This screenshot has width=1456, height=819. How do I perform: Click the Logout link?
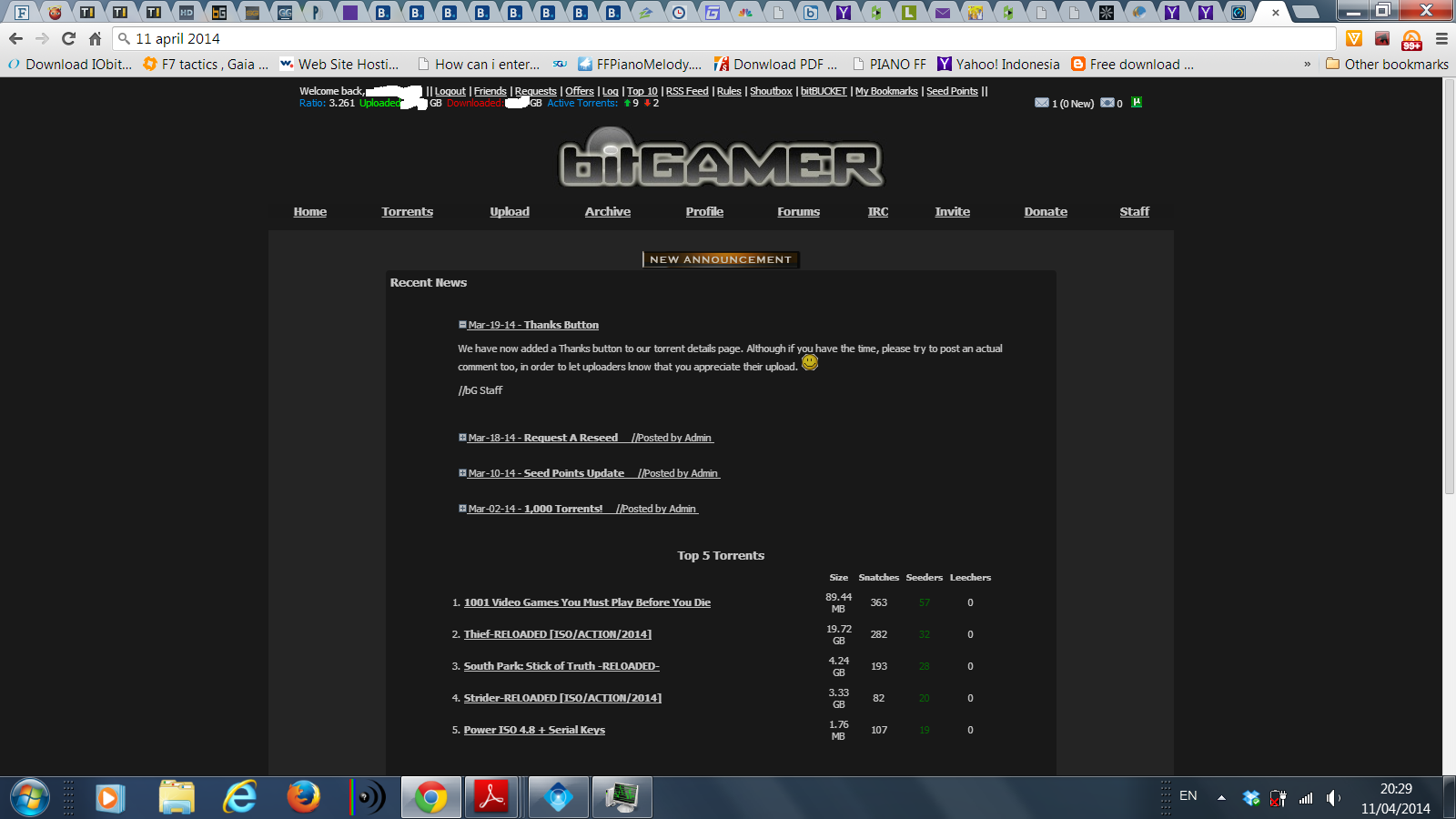(x=450, y=91)
